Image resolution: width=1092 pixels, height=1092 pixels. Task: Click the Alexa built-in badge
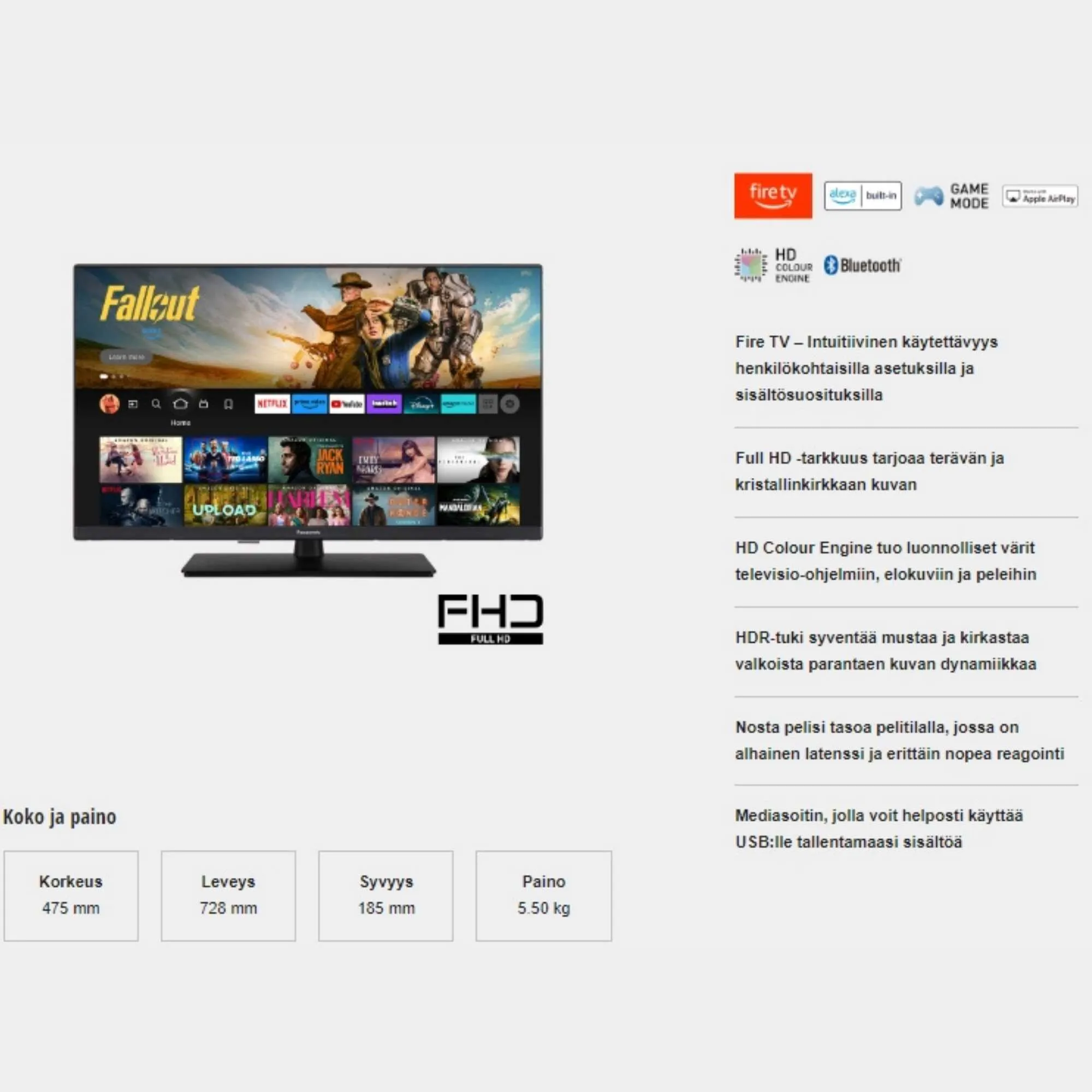coord(863,195)
